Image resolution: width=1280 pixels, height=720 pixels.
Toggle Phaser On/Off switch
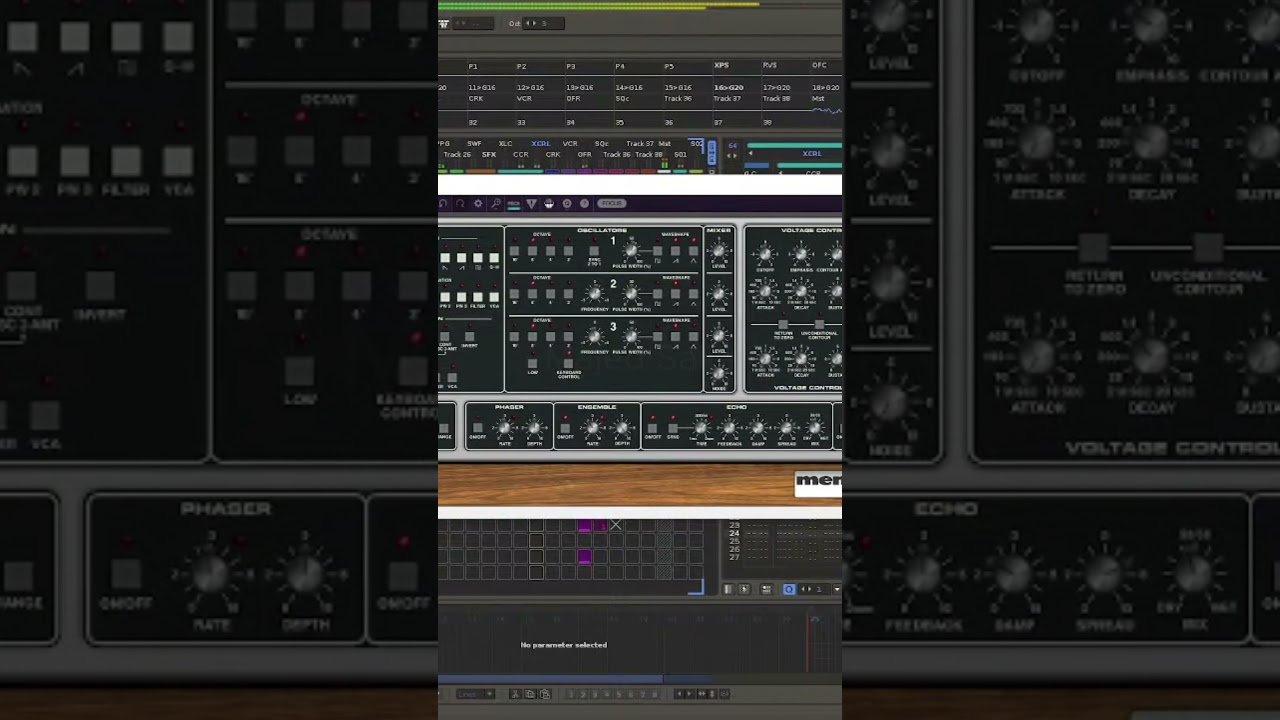coord(478,428)
